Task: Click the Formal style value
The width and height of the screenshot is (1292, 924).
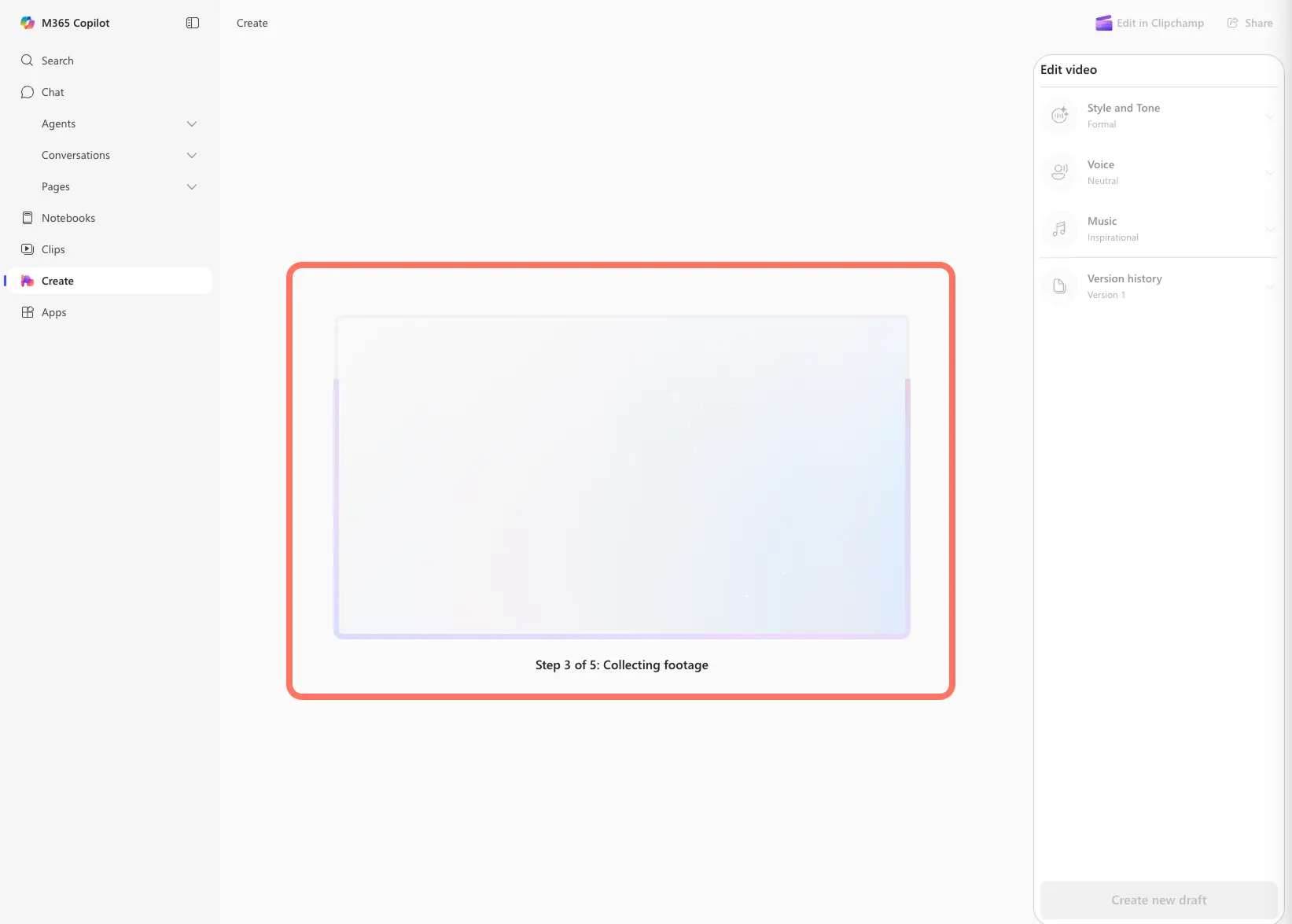Action: pyautogui.click(x=1102, y=124)
